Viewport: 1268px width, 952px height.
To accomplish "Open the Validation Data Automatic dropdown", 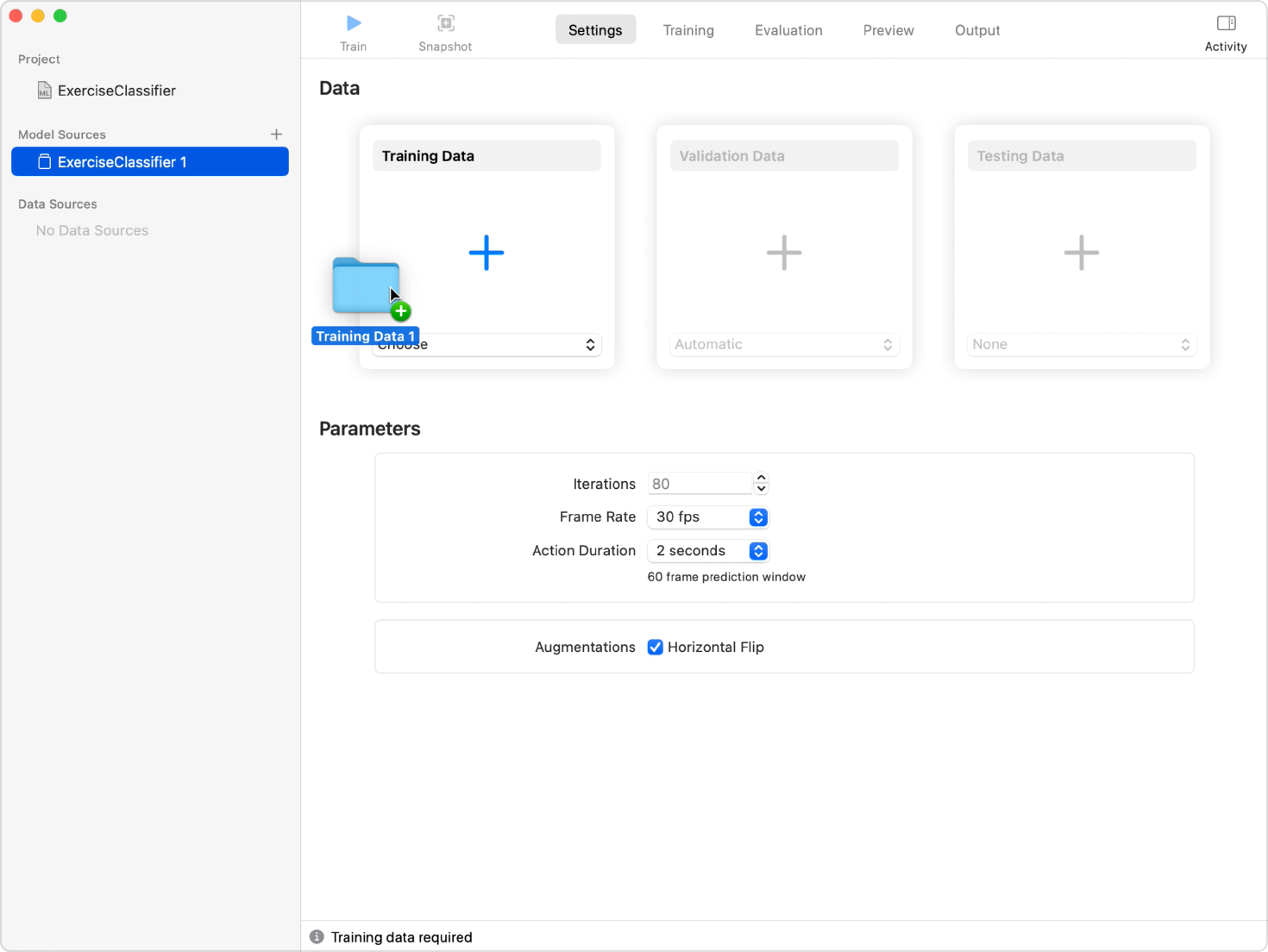I will pyautogui.click(x=783, y=345).
